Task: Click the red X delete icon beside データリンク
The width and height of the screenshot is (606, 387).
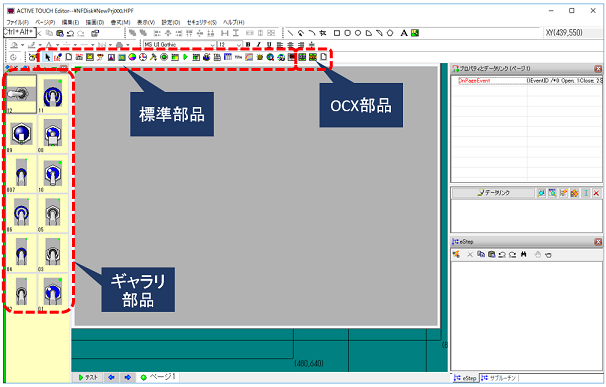Action: click(x=596, y=193)
